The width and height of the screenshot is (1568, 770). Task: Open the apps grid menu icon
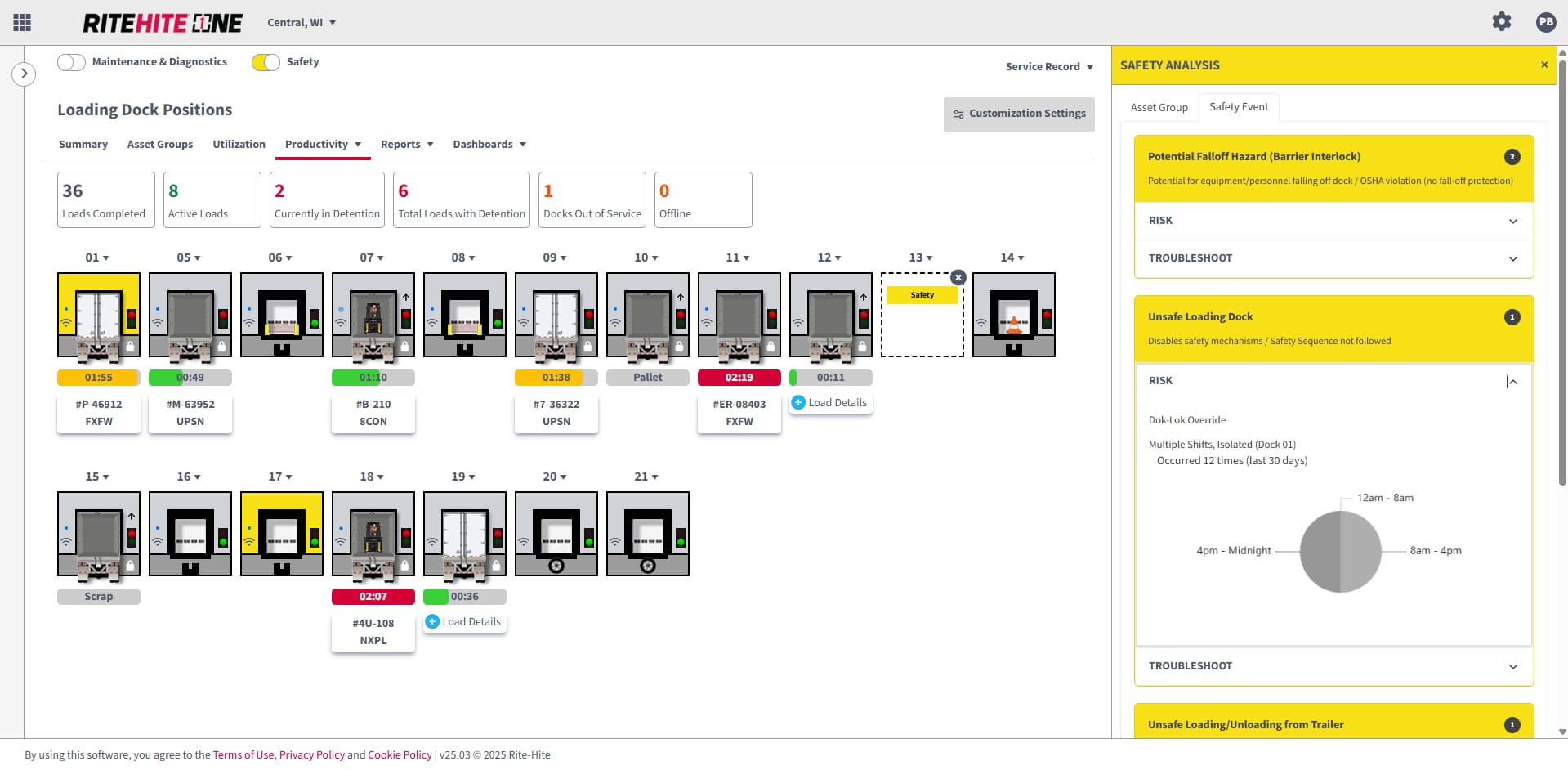tap(22, 23)
